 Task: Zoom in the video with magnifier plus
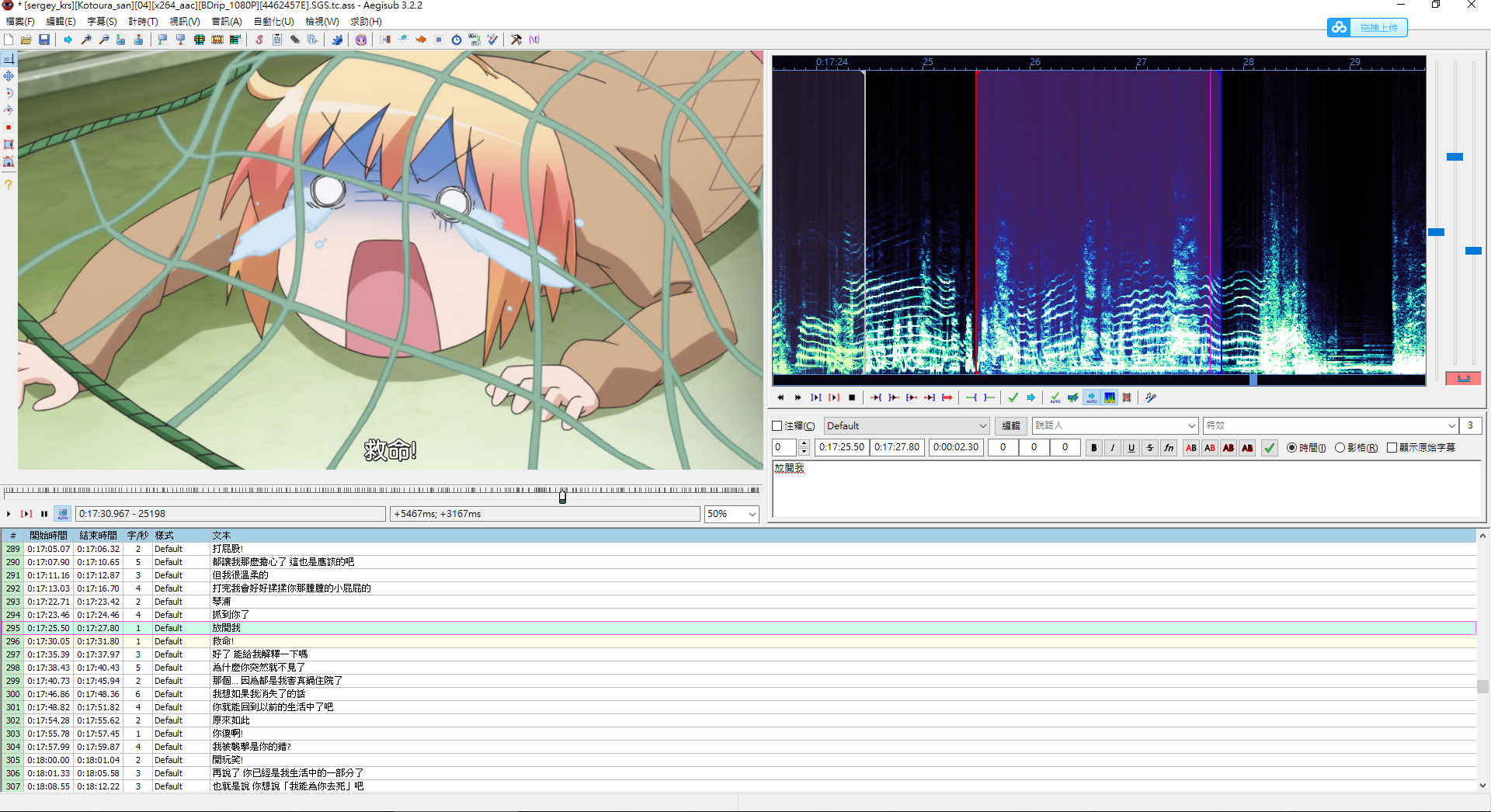pyautogui.click(x=86, y=40)
